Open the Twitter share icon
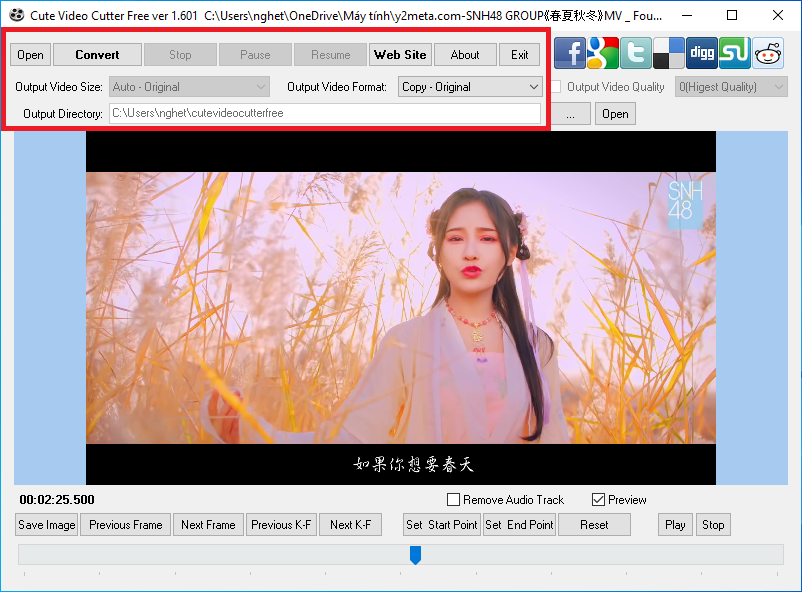 click(x=636, y=53)
